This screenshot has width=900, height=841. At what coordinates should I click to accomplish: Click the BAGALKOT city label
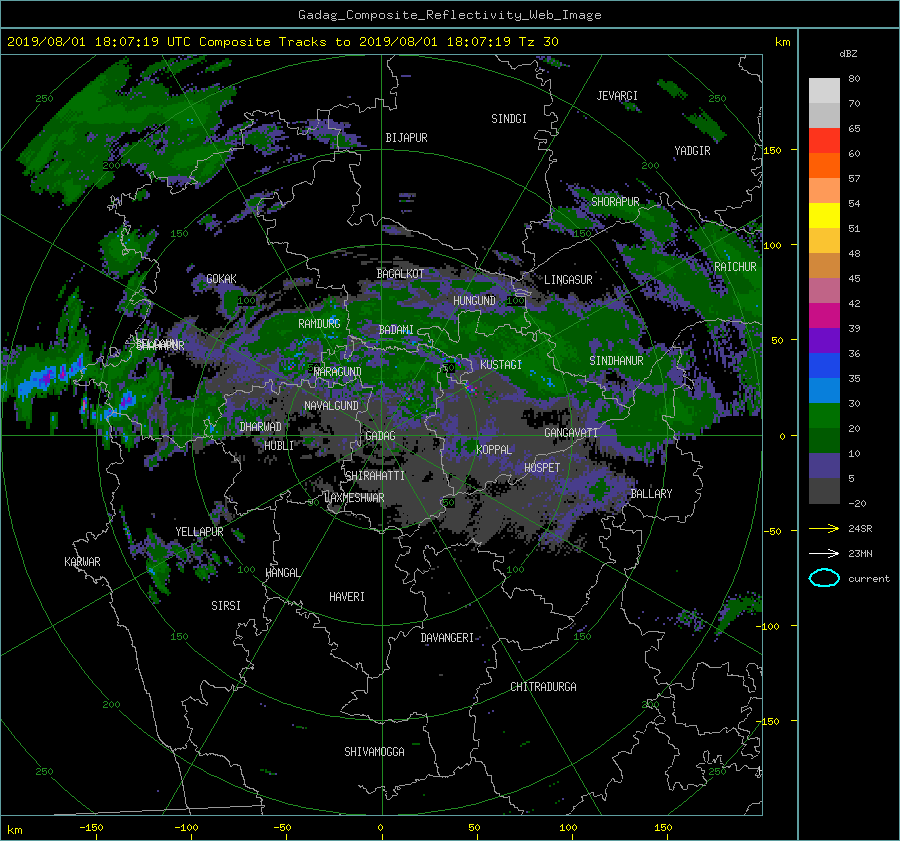point(400,274)
